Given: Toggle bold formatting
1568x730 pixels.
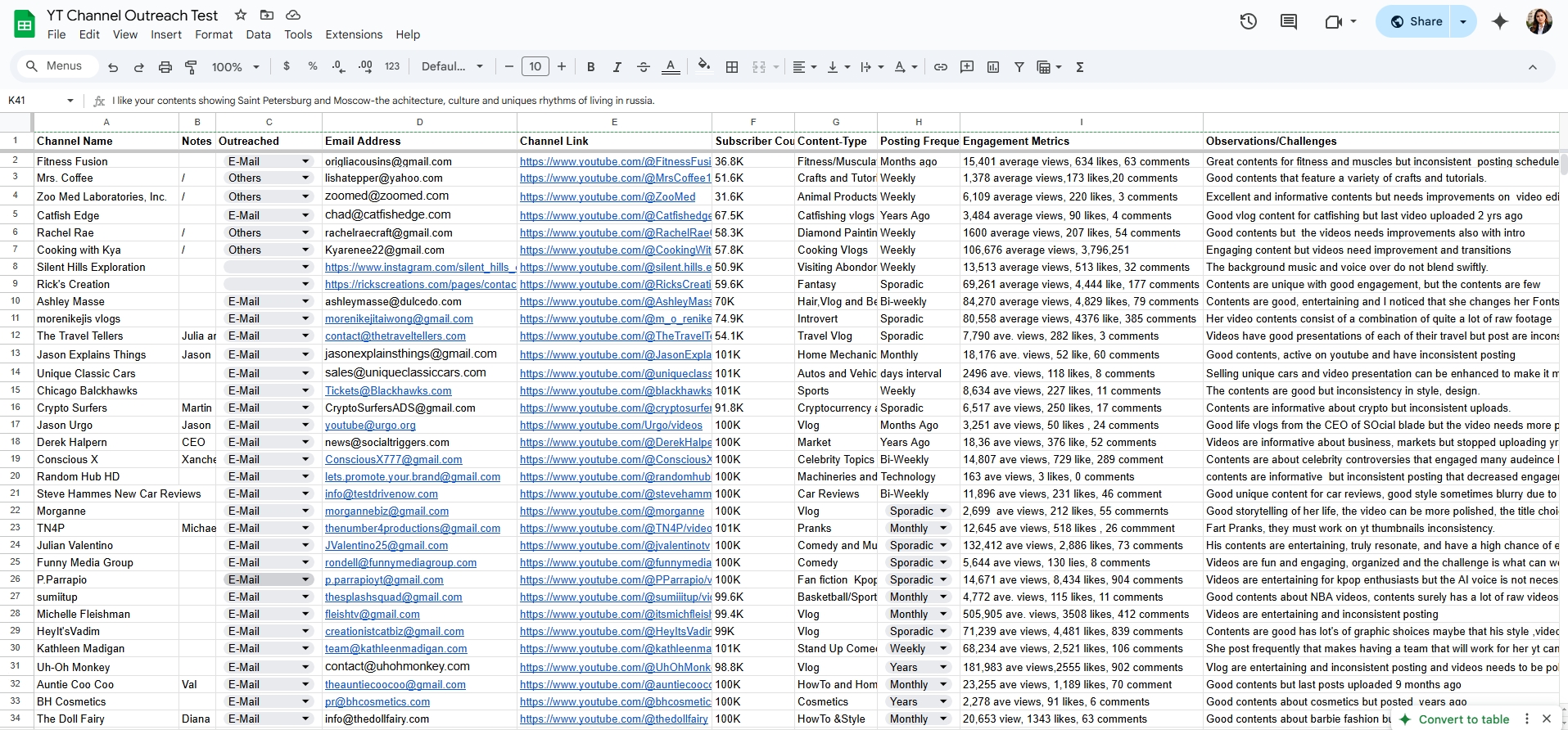Looking at the screenshot, I should [590, 67].
